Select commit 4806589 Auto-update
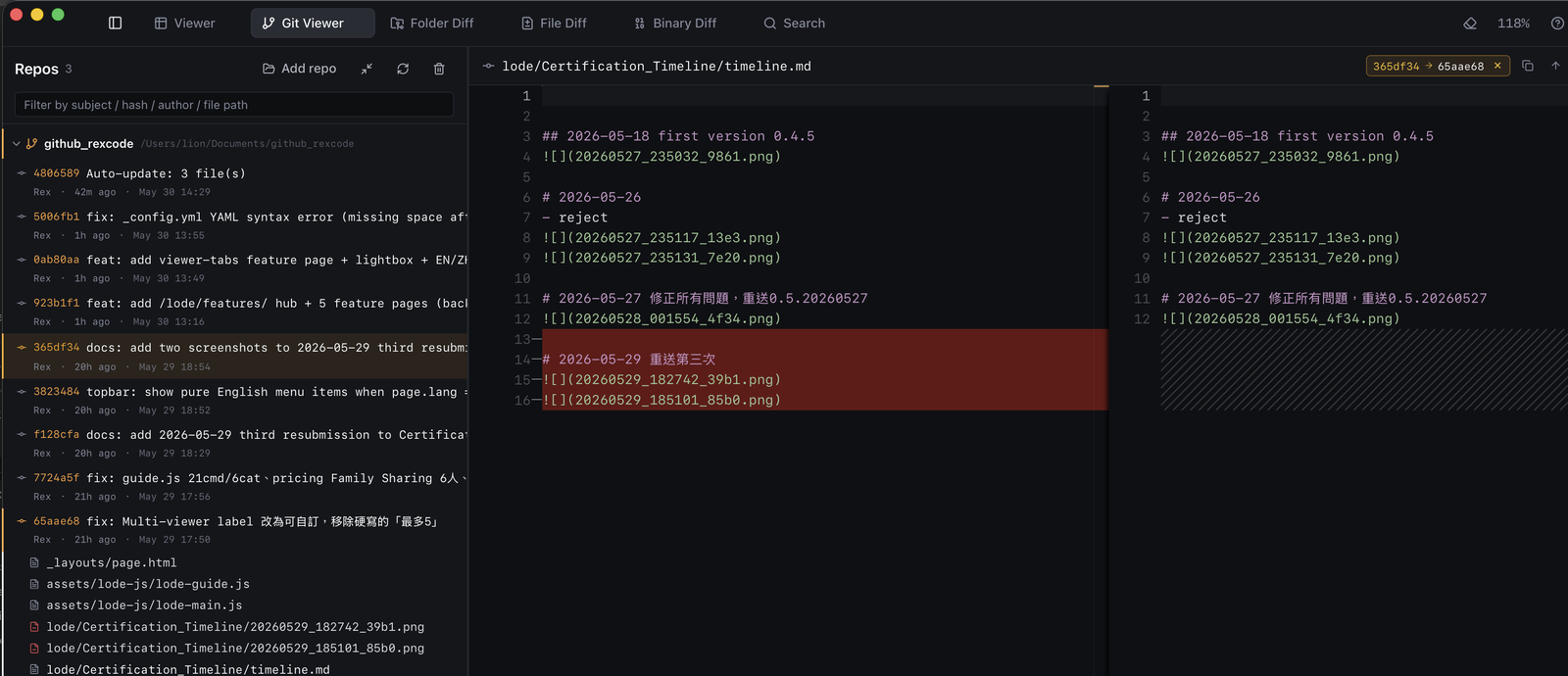1568x676 pixels. click(x=235, y=182)
